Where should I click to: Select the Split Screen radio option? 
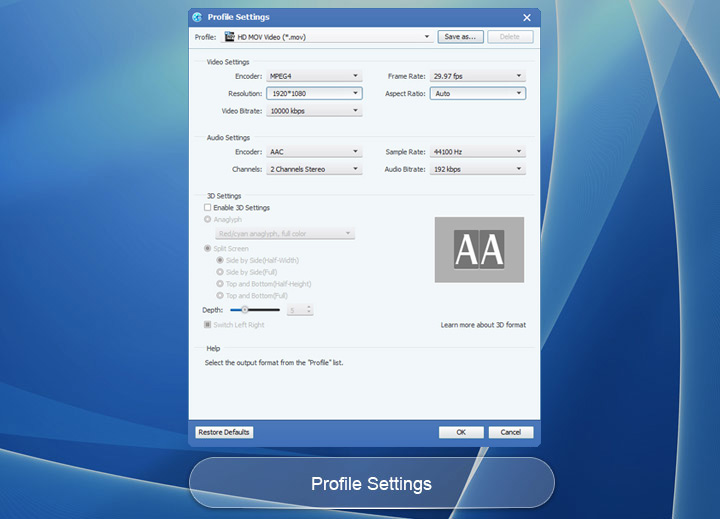coord(208,248)
